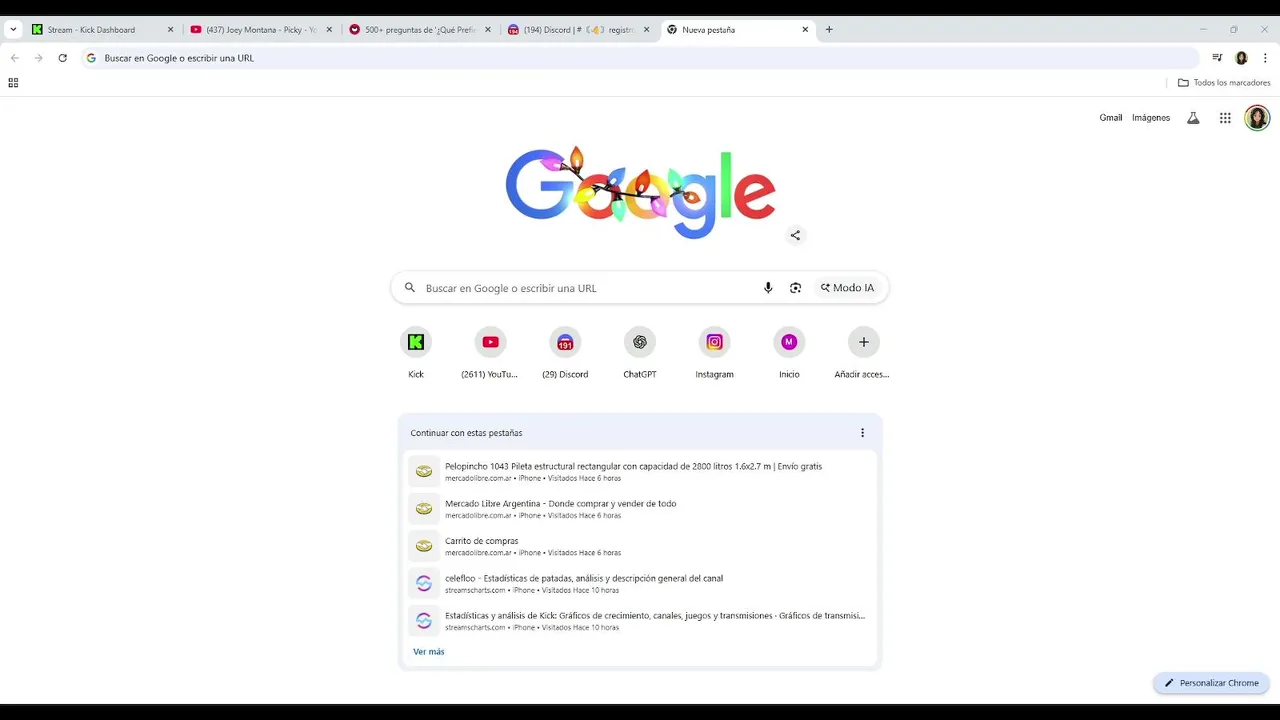Open the Kick shortcut icon

[x=416, y=342]
